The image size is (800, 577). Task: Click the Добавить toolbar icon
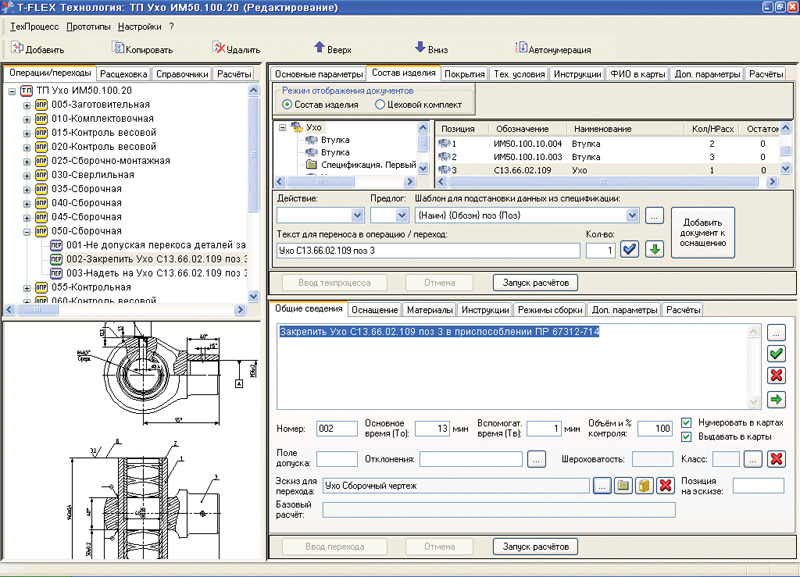pos(17,48)
